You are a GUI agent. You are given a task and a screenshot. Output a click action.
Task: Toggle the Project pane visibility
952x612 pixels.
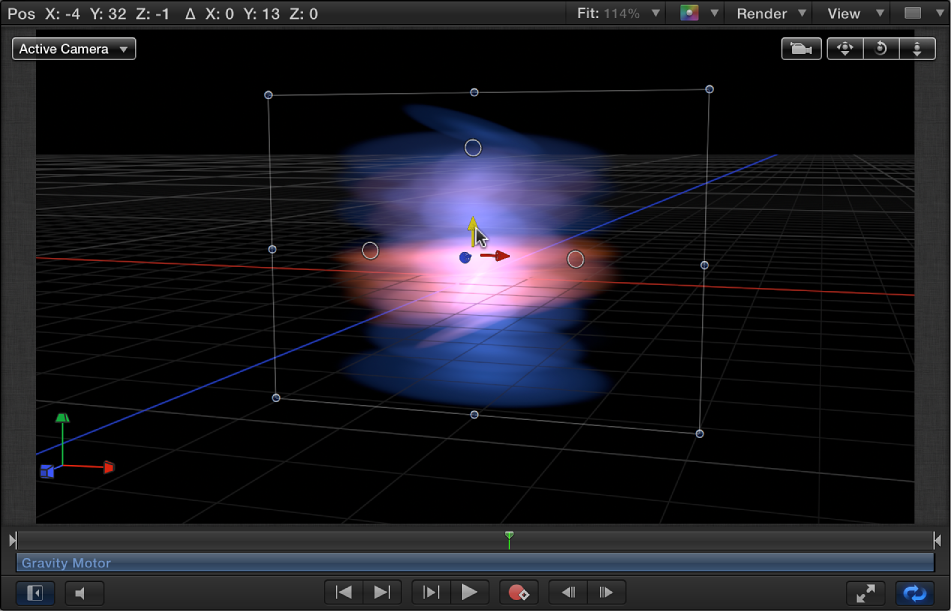34,592
